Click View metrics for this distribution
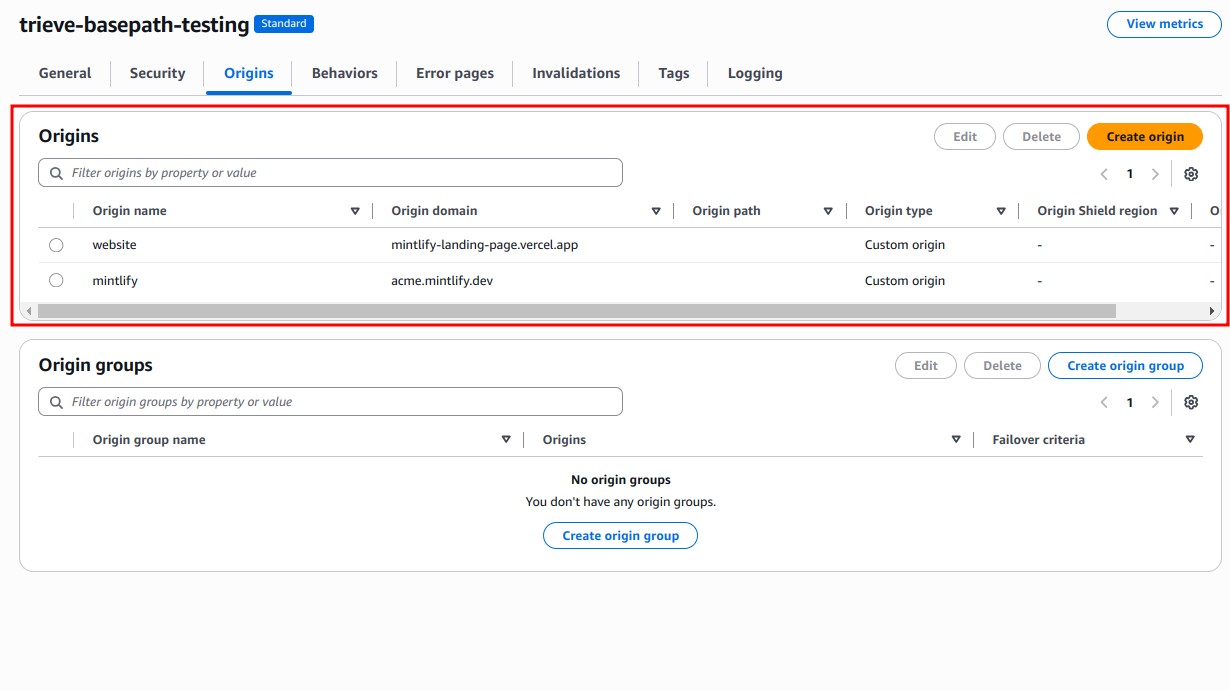 click(1164, 24)
